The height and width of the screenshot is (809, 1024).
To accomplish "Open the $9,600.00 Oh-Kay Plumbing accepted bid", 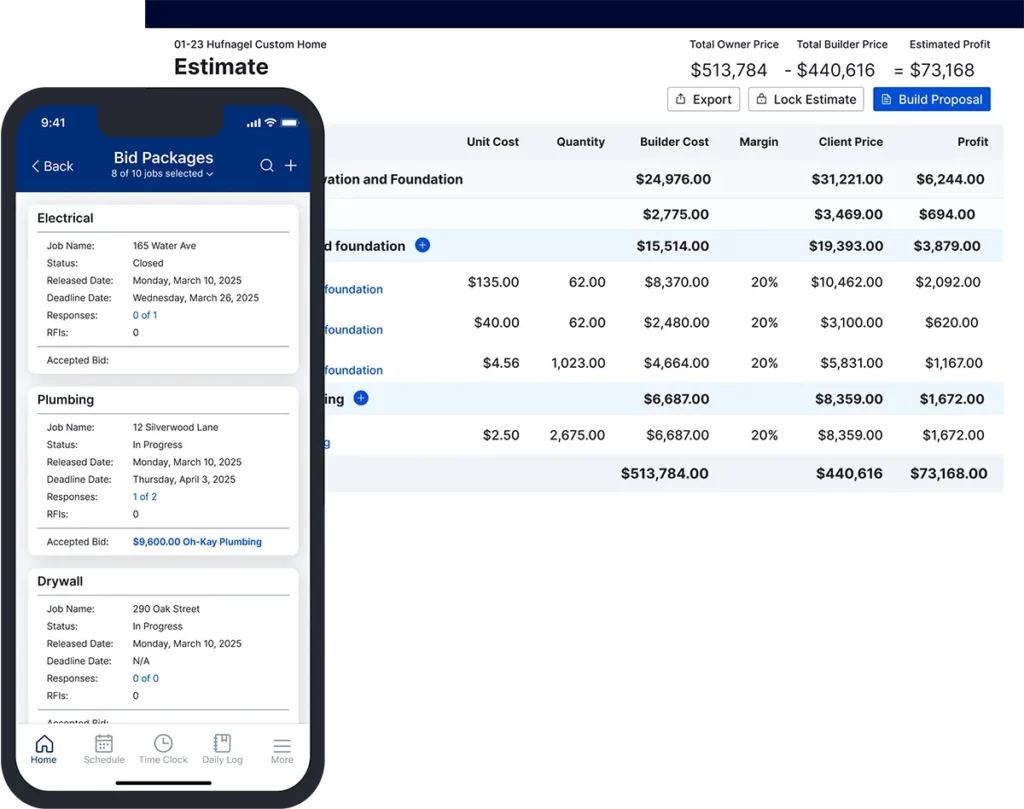I will pyautogui.click(x=196, y=541).
